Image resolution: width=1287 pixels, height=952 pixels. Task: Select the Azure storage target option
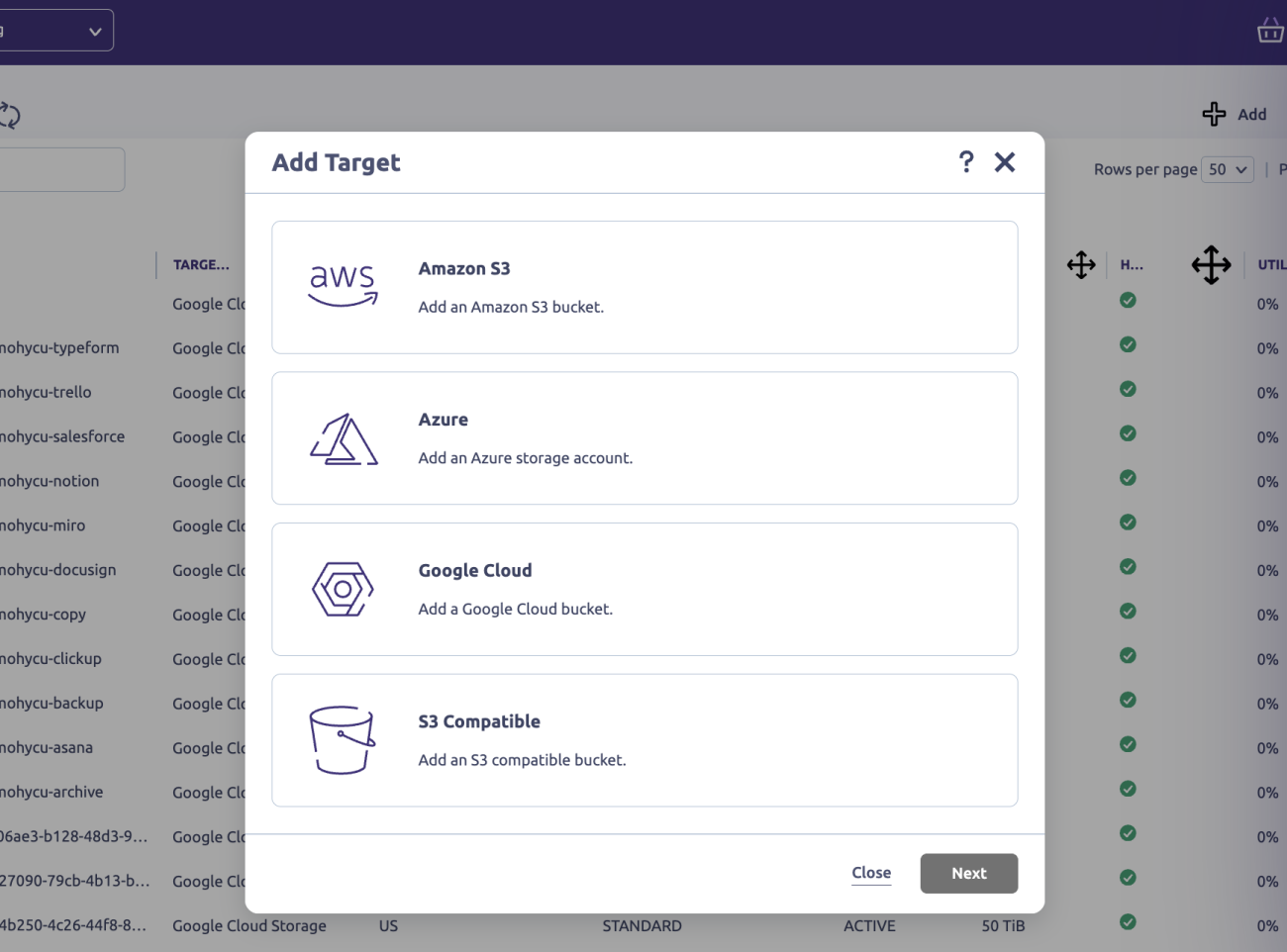(643, 437)
